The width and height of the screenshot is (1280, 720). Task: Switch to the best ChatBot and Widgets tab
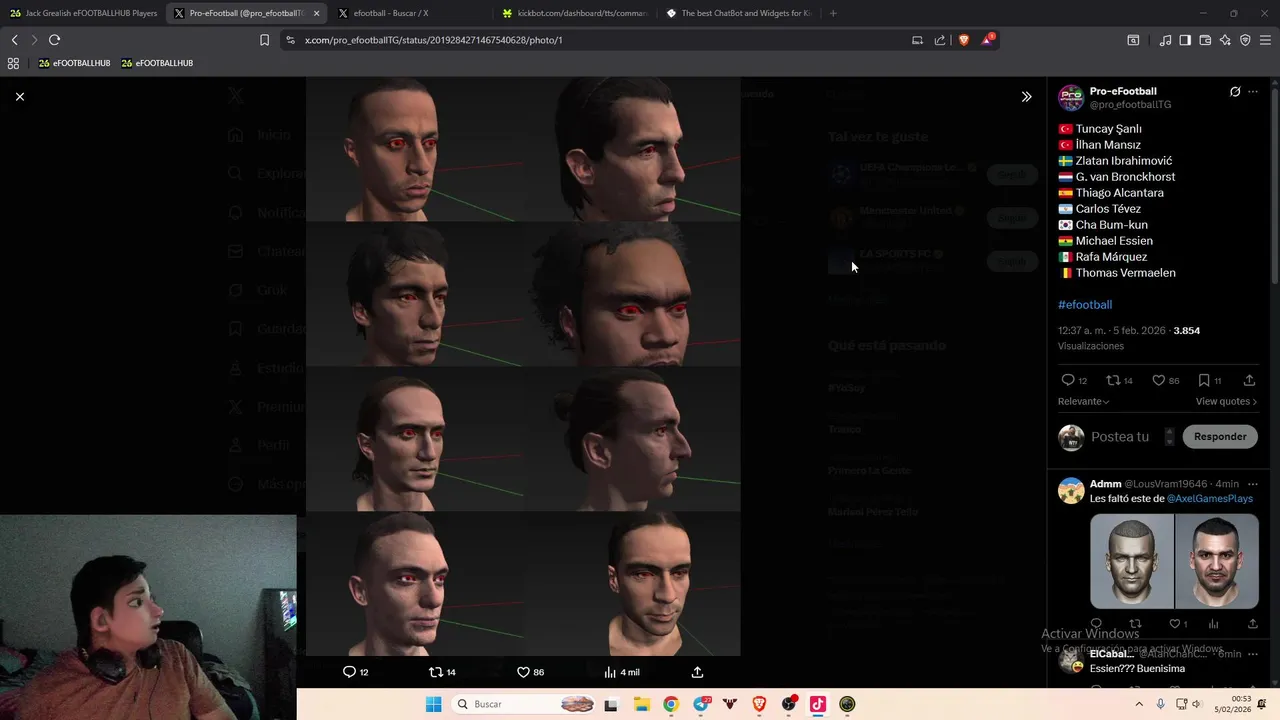739,13
